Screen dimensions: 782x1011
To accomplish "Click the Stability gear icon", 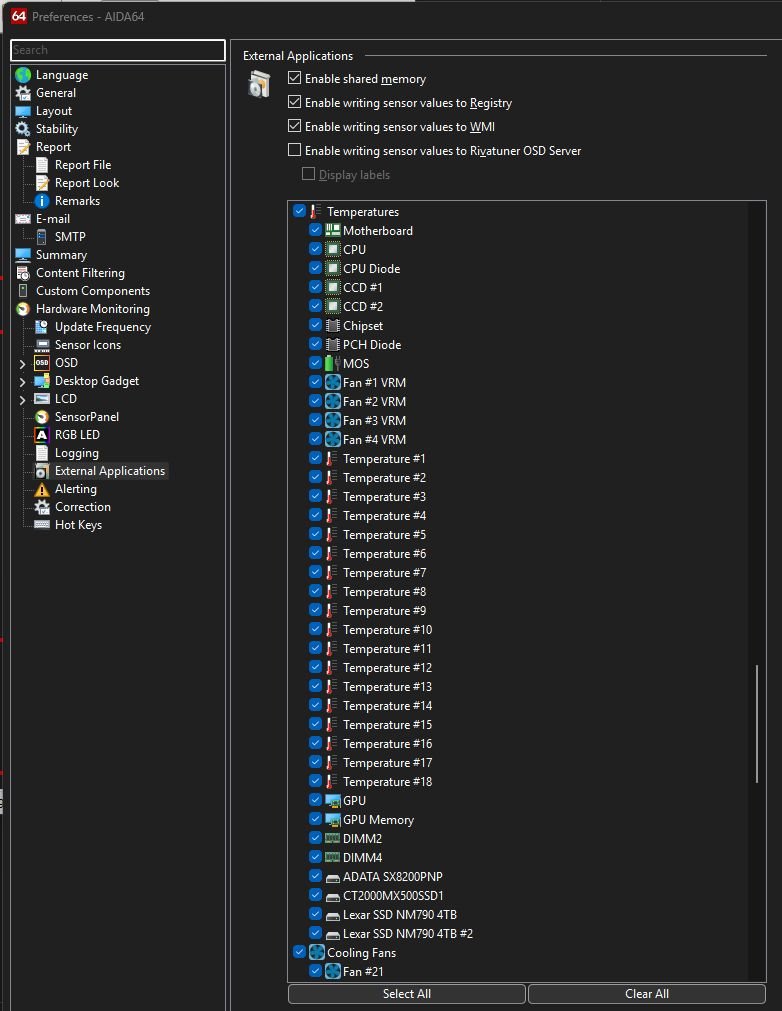I will click(23, 129).
